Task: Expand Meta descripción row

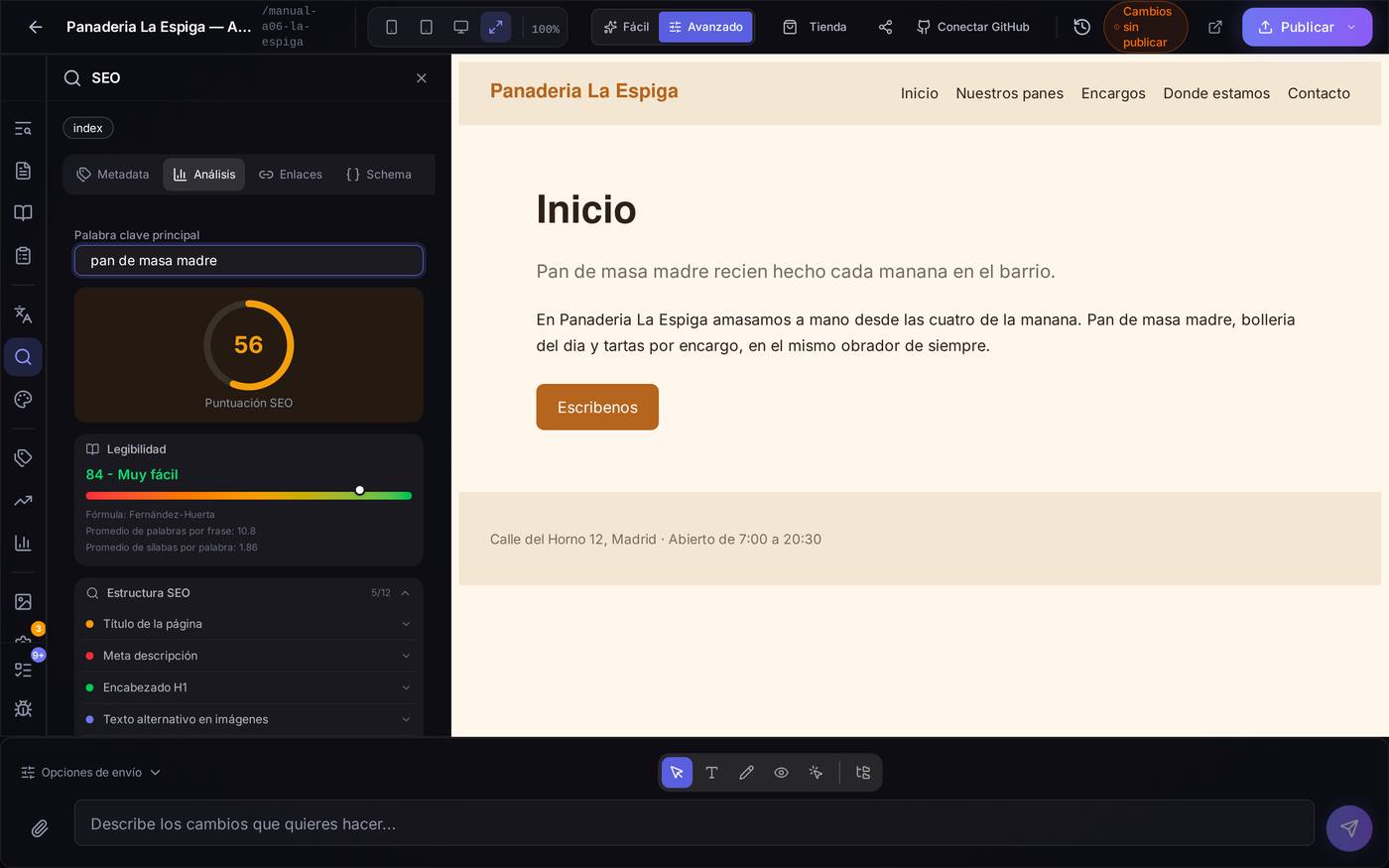Action: (248, 656)
